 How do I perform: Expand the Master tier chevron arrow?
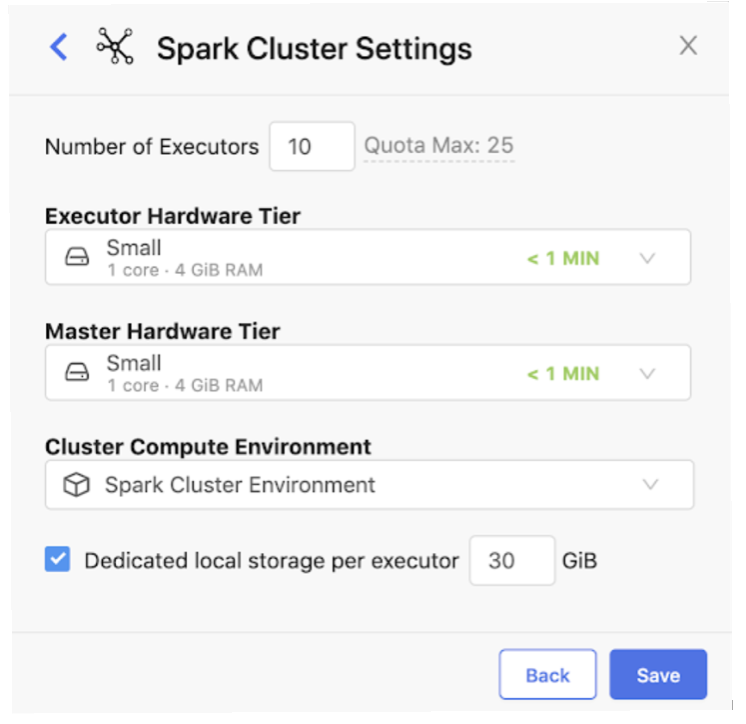click(647, 373)
